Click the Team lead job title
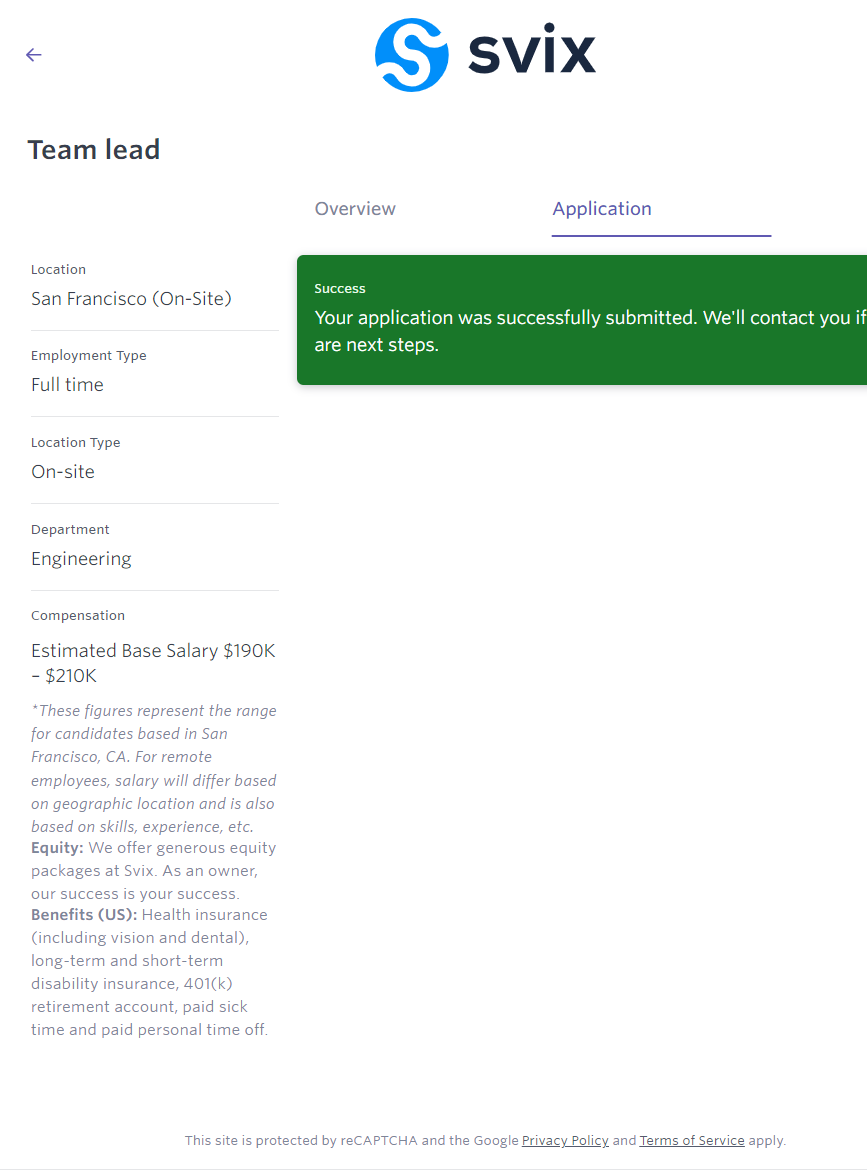Viewport: 867px width, 1171px height. click(94, 150)
